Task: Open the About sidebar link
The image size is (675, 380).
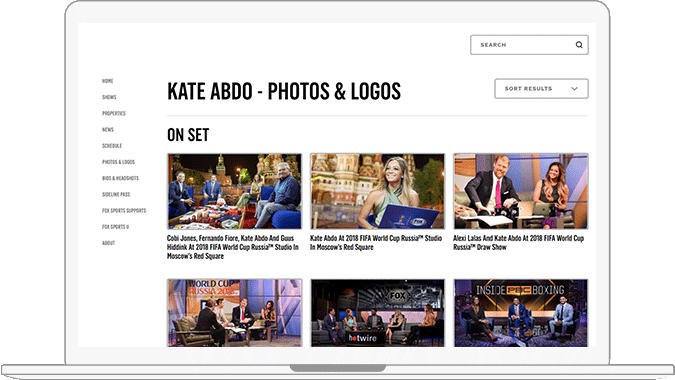Action: (108, 243)
